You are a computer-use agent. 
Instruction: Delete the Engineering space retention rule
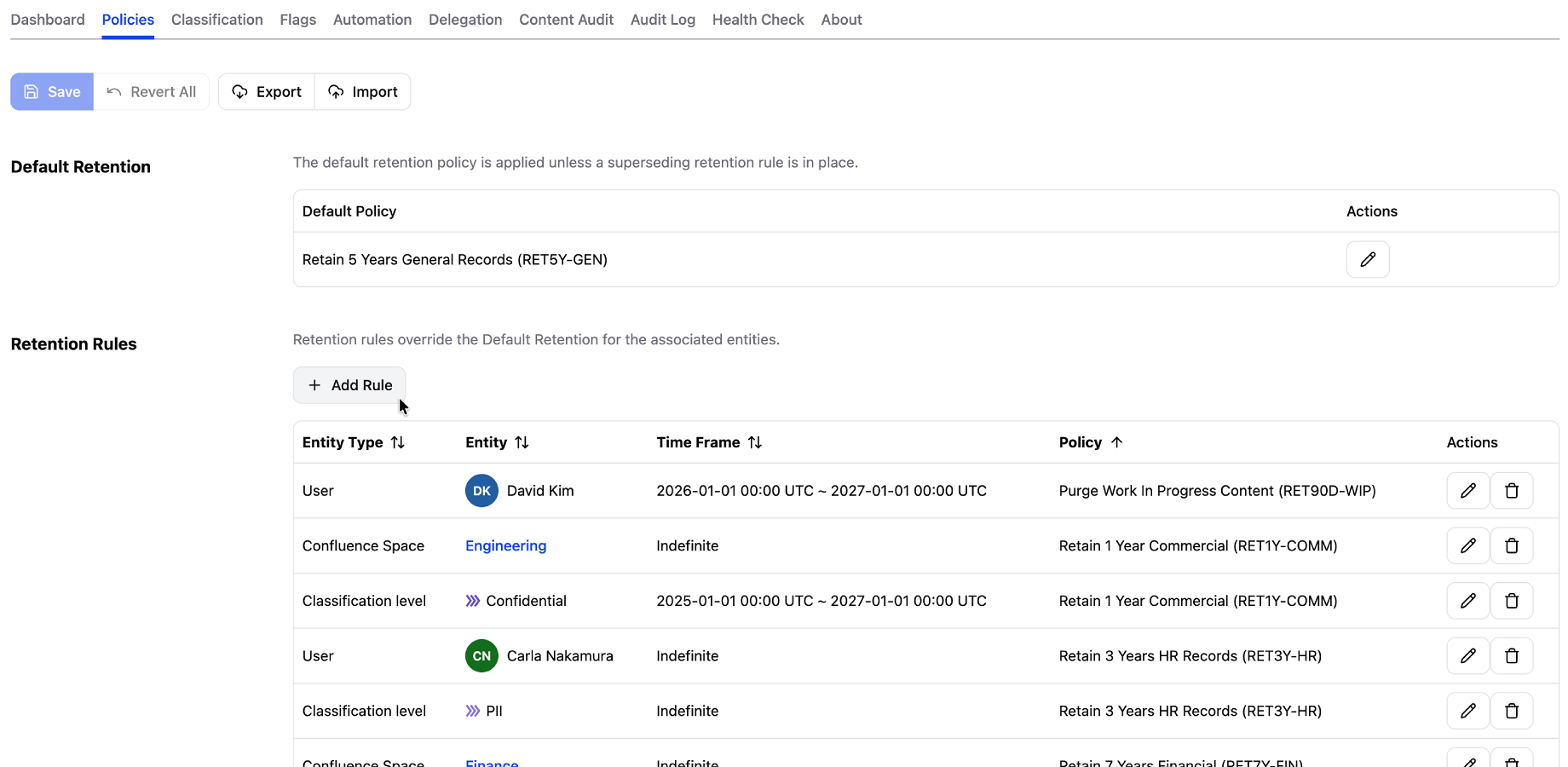point(1512,545)
